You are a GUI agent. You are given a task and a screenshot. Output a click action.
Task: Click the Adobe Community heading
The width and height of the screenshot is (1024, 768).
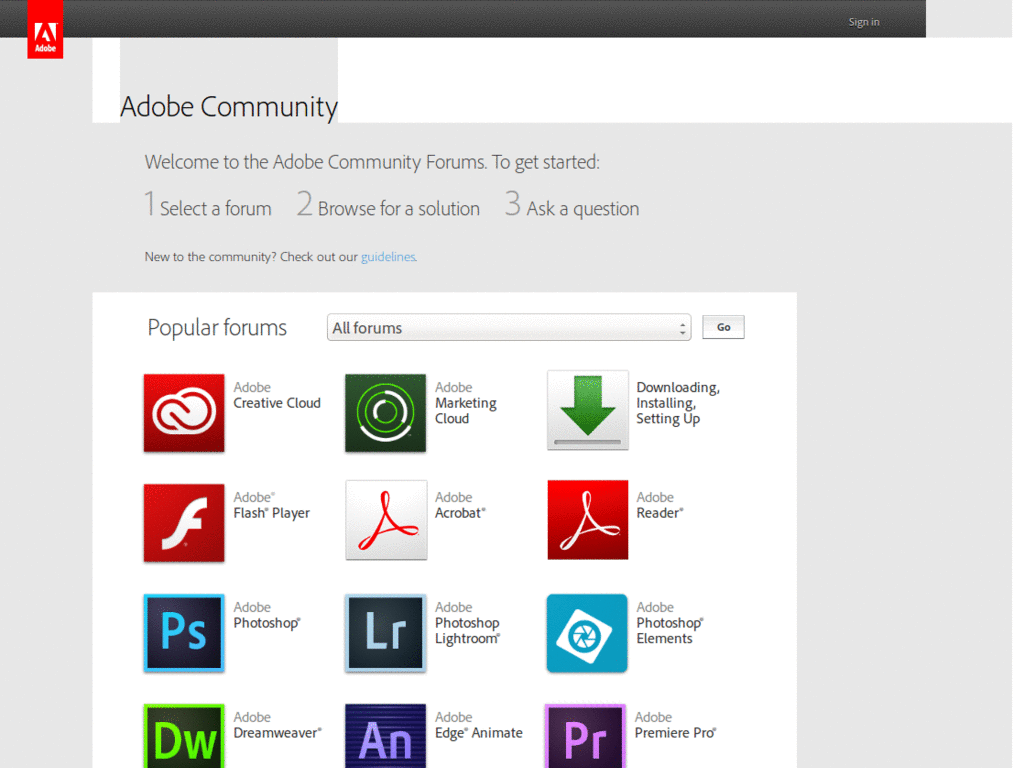coord(229,106)
